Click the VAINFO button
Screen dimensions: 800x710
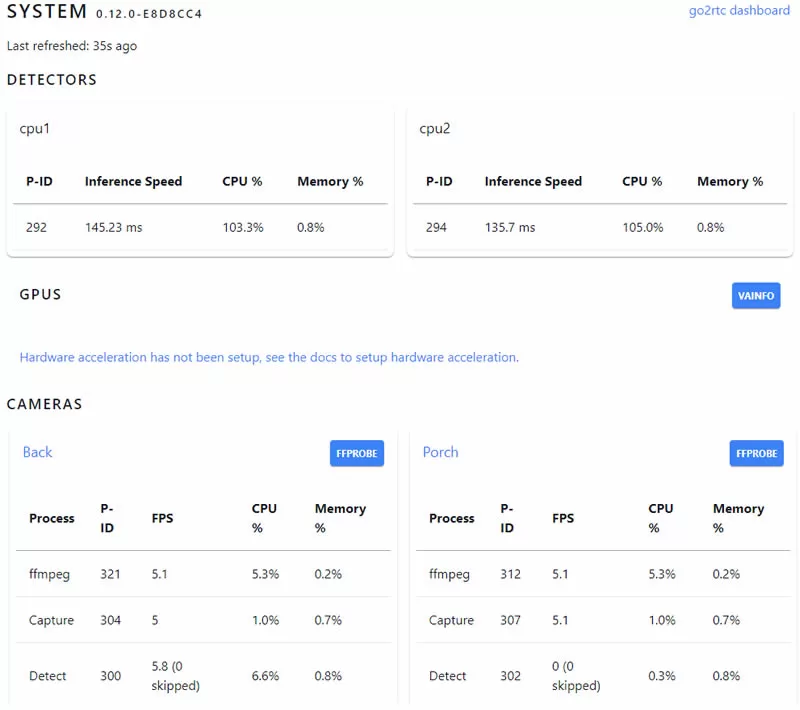point(756,296)
